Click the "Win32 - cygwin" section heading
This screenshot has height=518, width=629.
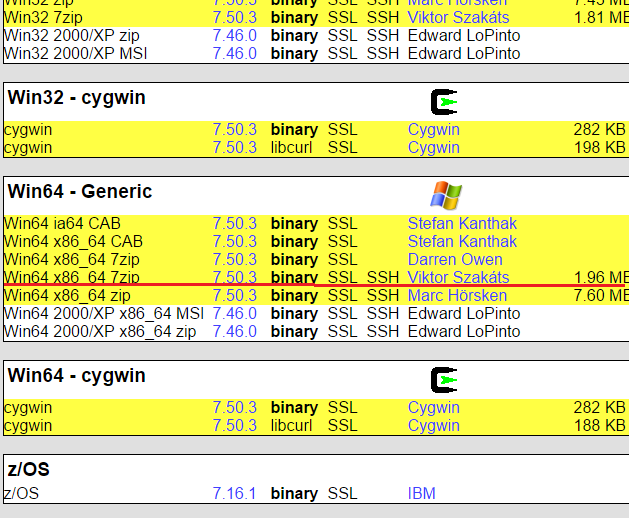point(76,98)
